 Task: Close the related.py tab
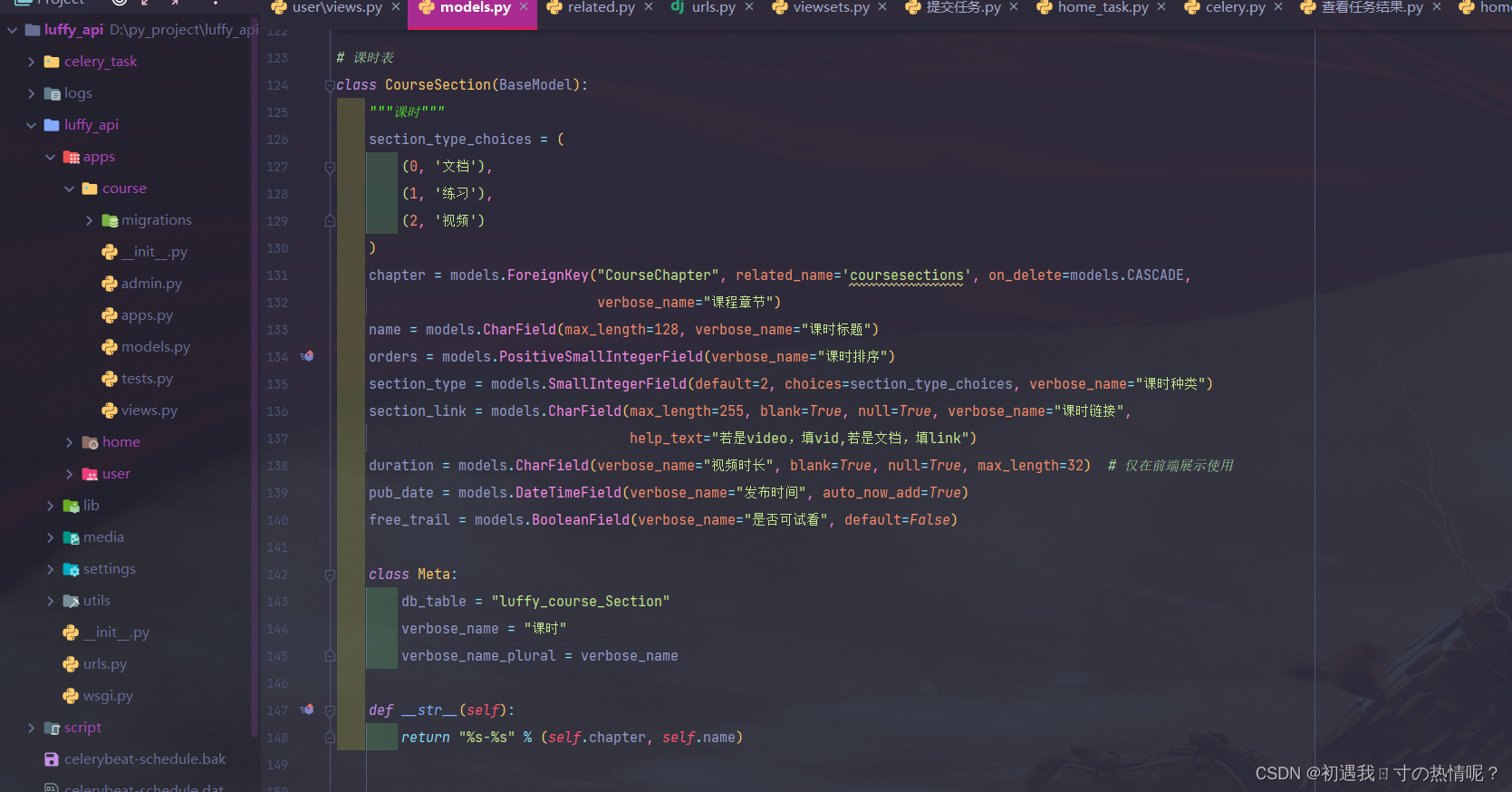(x=649, y=7)
